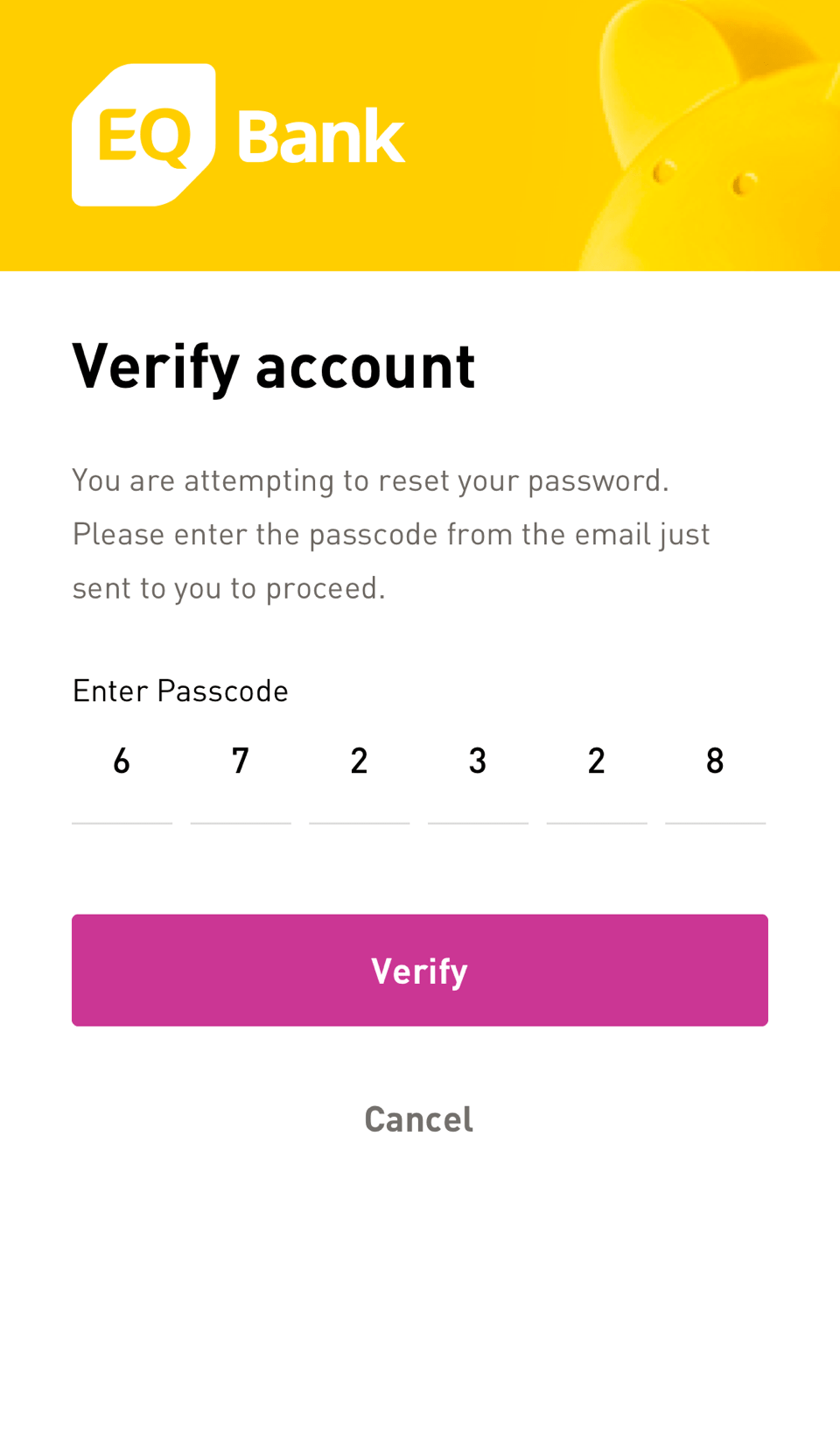Click the piggy bank's left eye
The width and height of the screenshot is (840, 1452).
665,171
